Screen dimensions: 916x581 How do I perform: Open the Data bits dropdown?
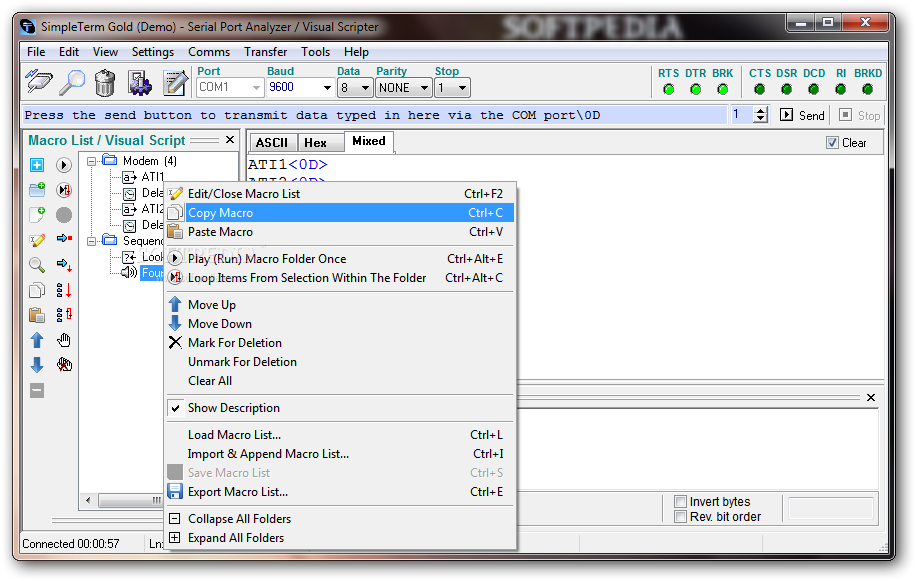point(365,88)
